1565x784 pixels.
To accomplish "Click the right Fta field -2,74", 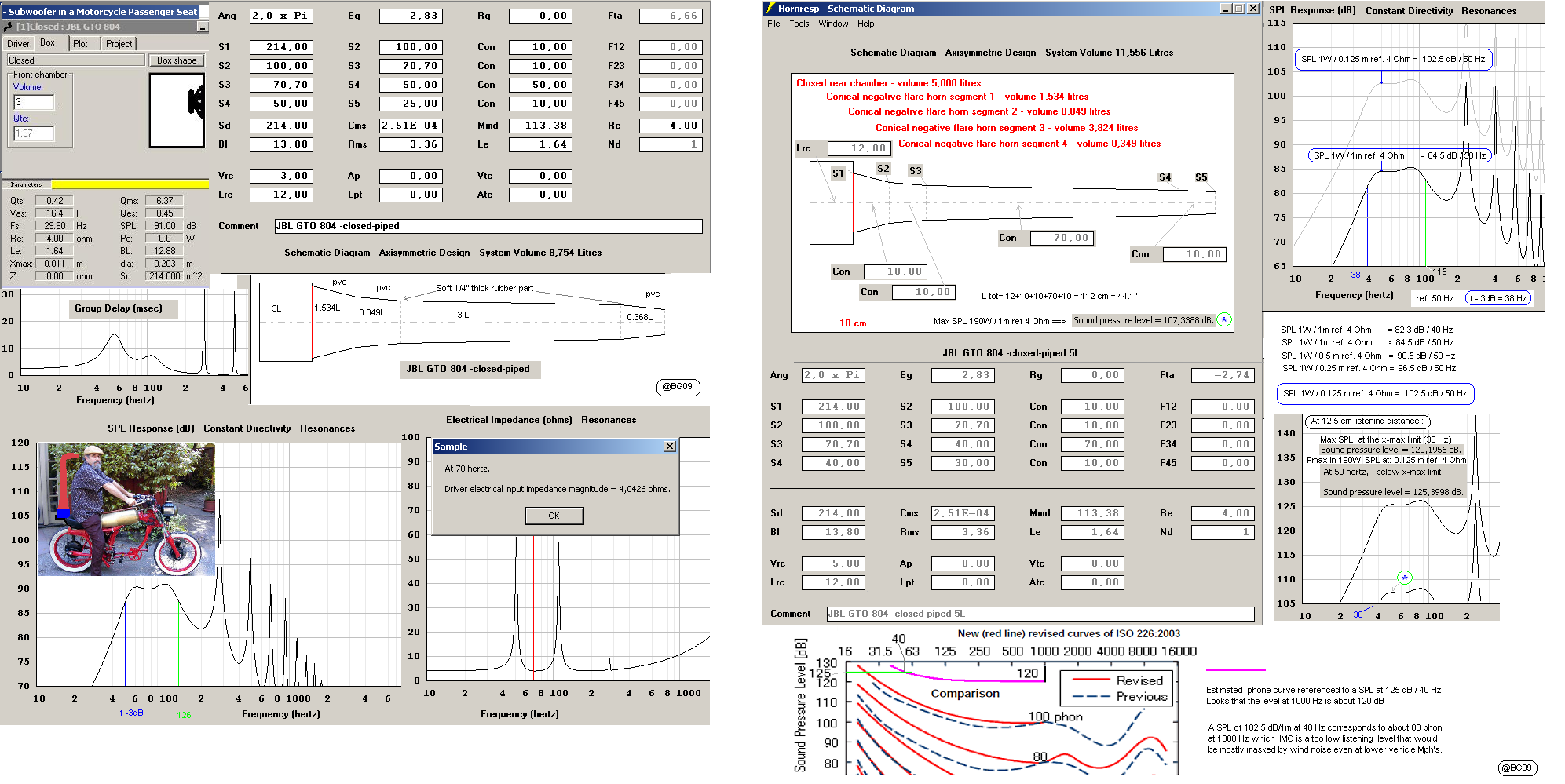I will [x=1223, y=375].
